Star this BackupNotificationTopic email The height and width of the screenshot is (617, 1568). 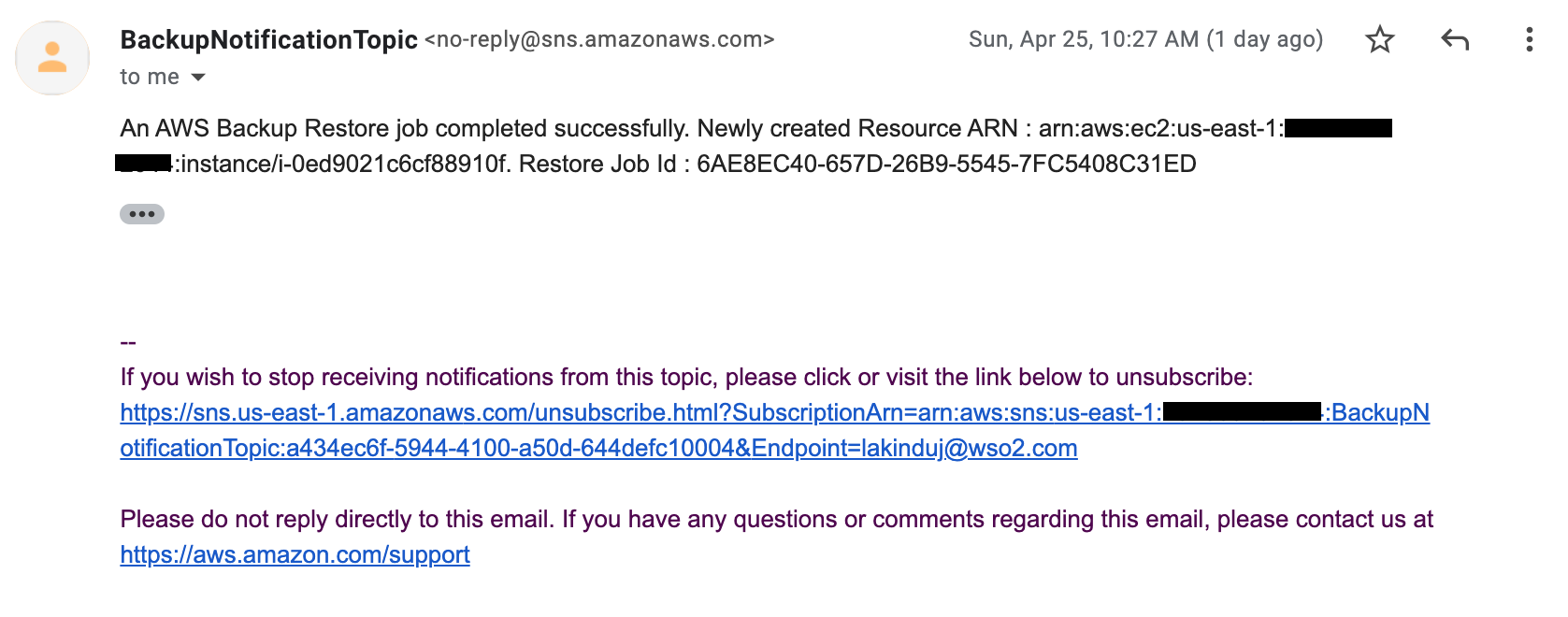coord(1380,39)
